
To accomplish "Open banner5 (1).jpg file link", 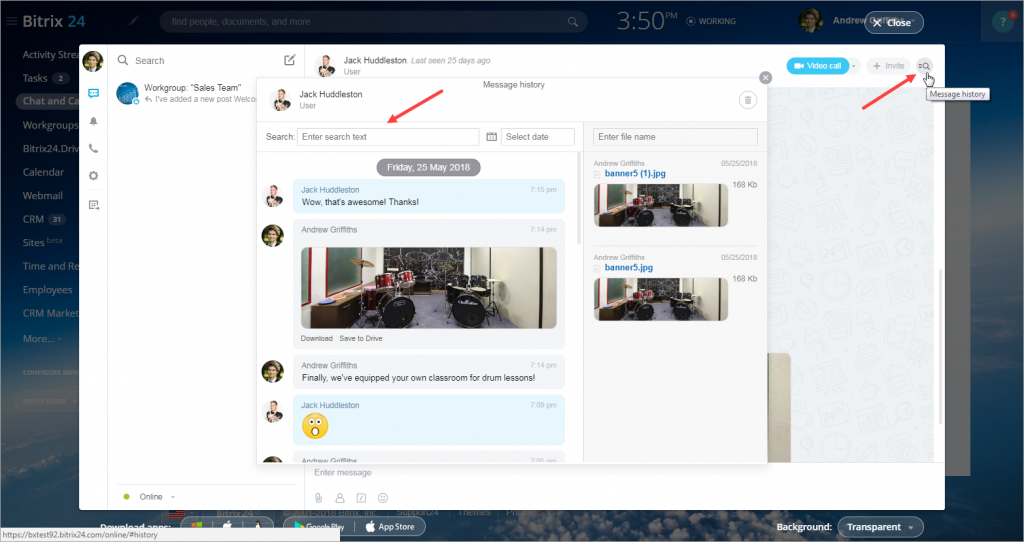I will [635, 174].
